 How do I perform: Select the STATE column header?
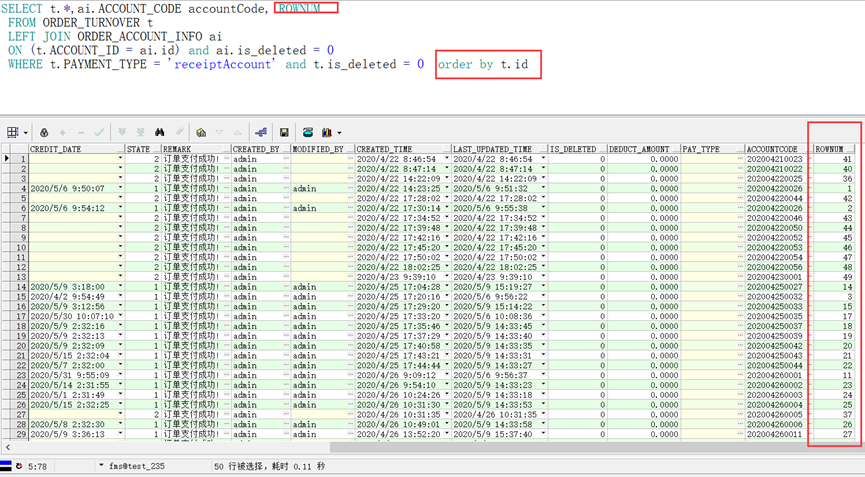click(143, 149)
